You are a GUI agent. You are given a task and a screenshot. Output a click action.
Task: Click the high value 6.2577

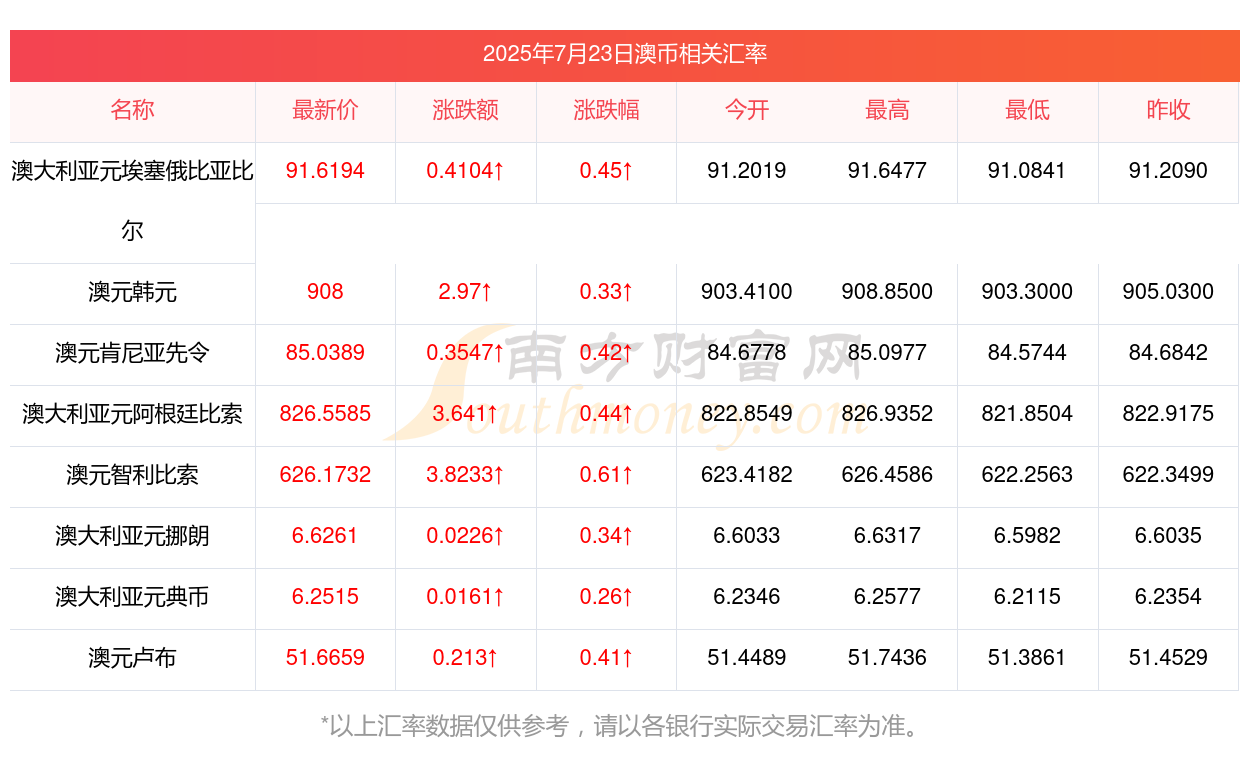tap(887, 597)
